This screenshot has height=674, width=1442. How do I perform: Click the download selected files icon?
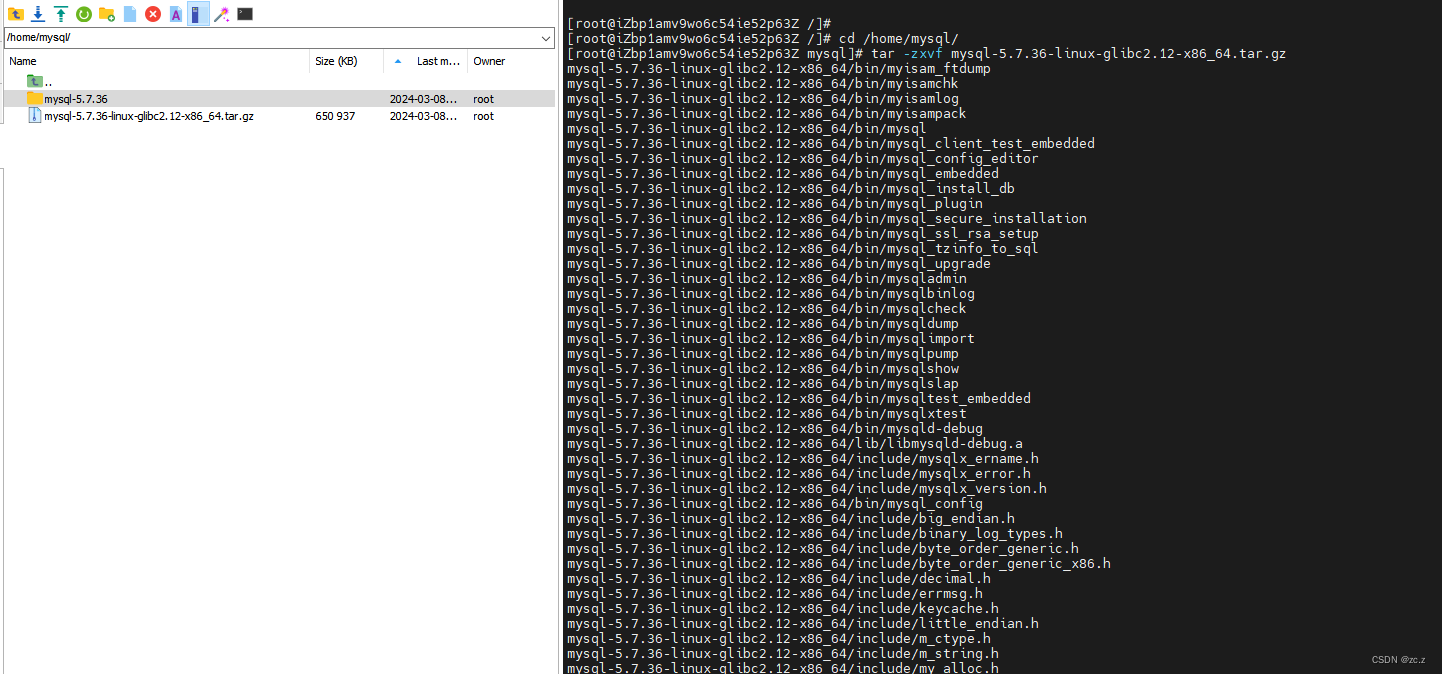tap(38, 14)
